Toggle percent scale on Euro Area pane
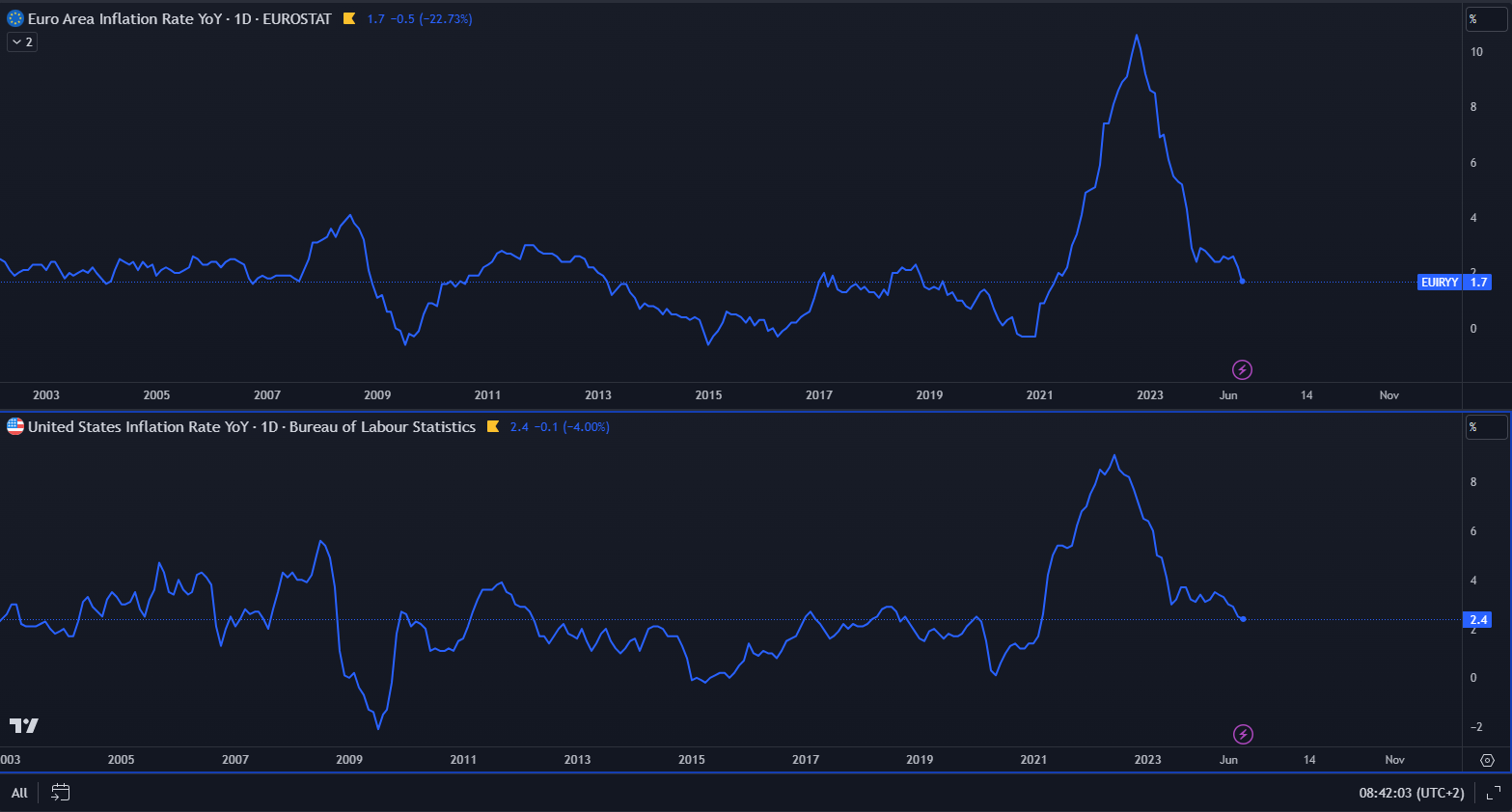Image resolution: width=1512 pixels, height=812 pixels. point(1485,19)
